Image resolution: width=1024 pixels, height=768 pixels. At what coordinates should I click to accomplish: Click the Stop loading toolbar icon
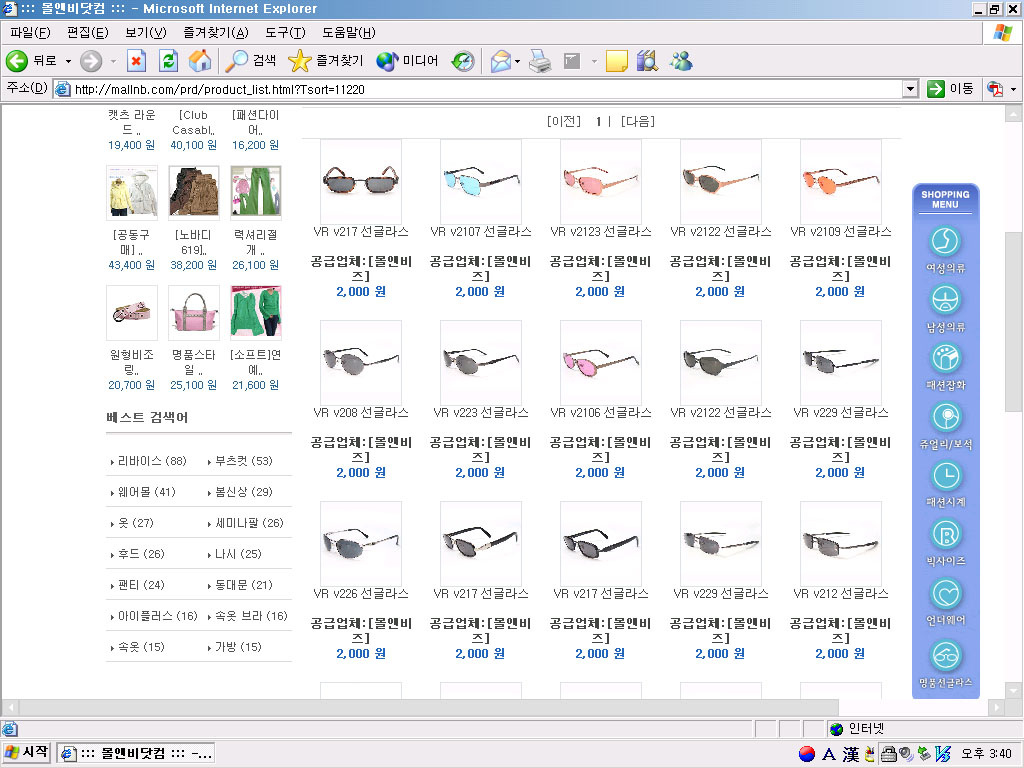[x=136, y=61]
